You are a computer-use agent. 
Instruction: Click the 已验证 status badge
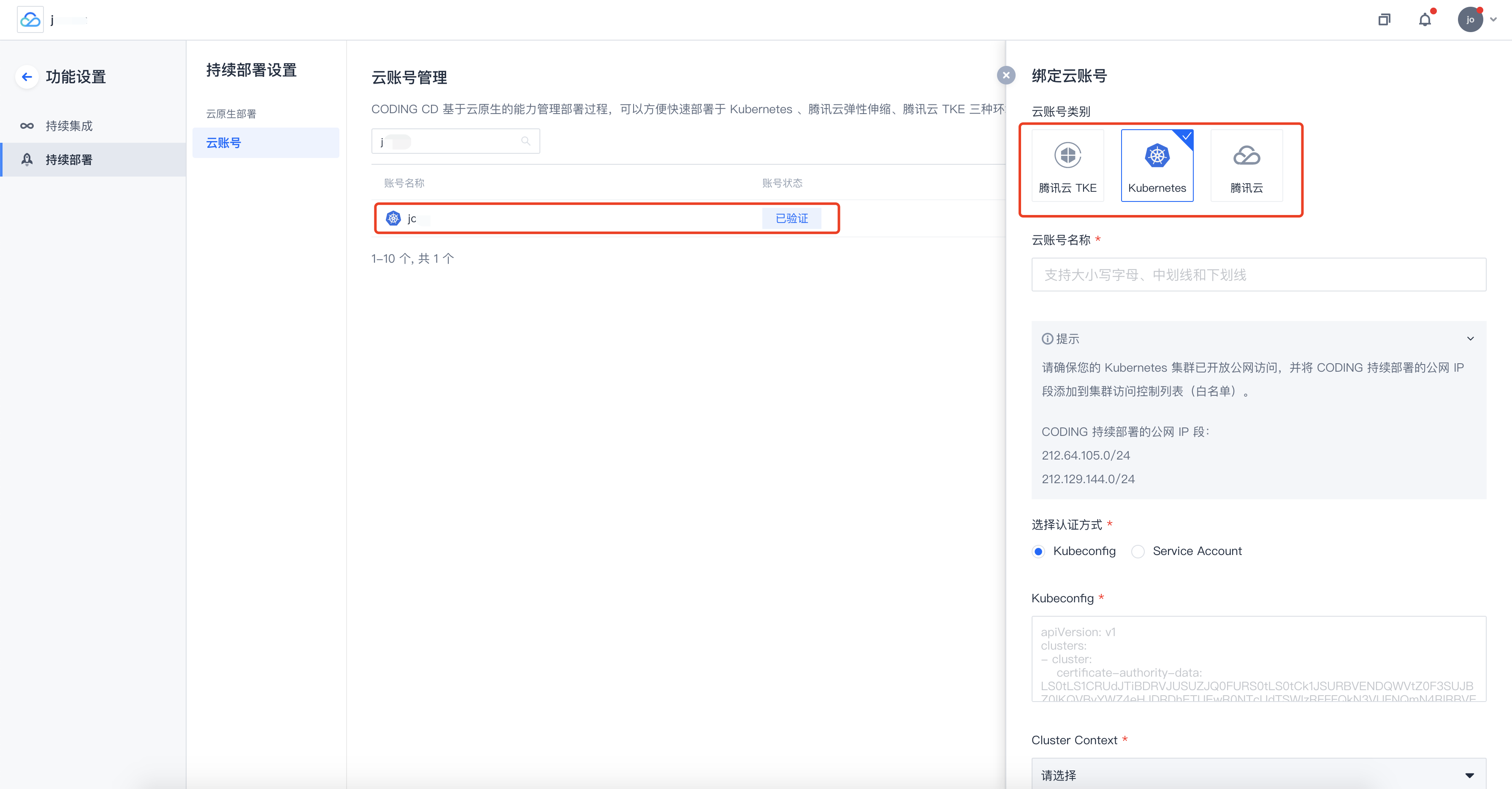tap(792, 218)
